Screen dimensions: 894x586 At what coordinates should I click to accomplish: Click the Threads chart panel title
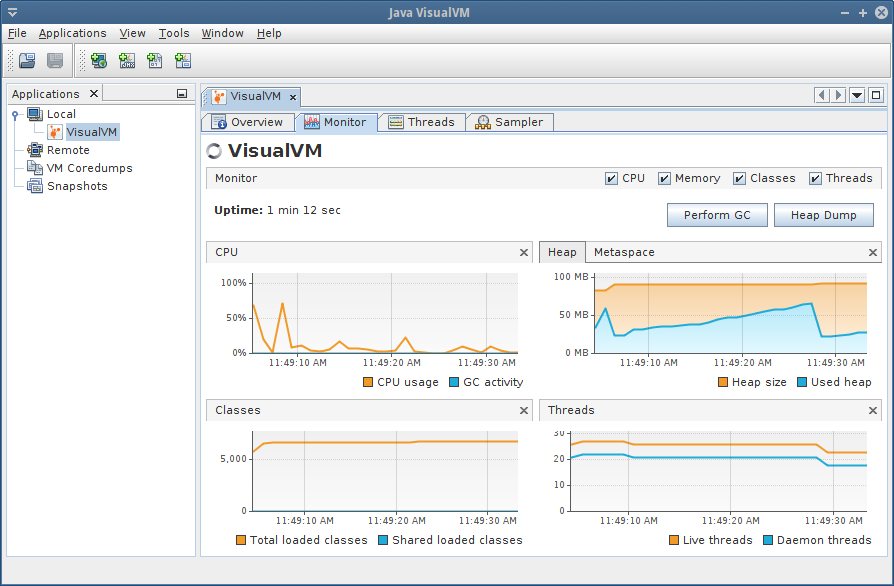click(571, 410)
